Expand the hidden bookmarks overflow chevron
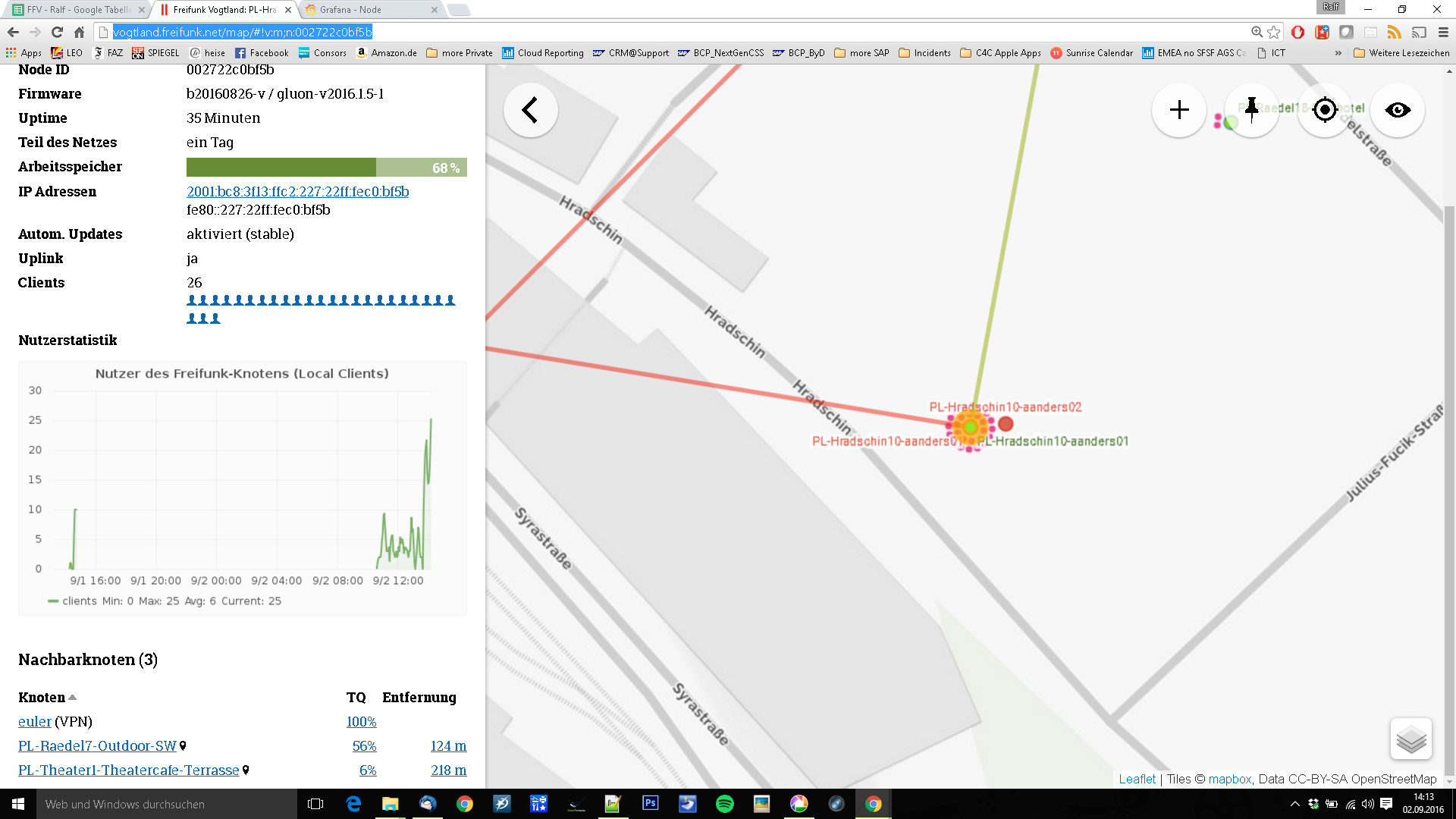Screen dimensions: 1456x819 [1338, 53]
